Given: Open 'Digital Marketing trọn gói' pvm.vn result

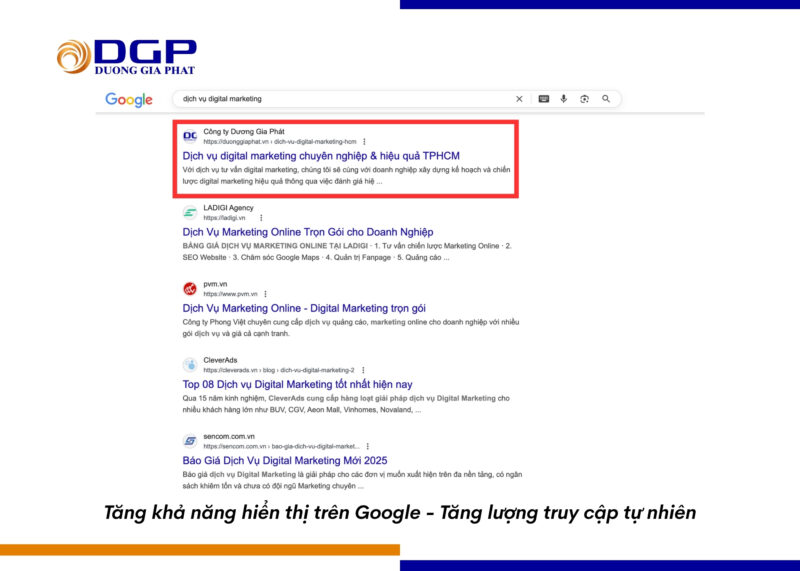Looking at the screenshot, I should pos(304,308).
